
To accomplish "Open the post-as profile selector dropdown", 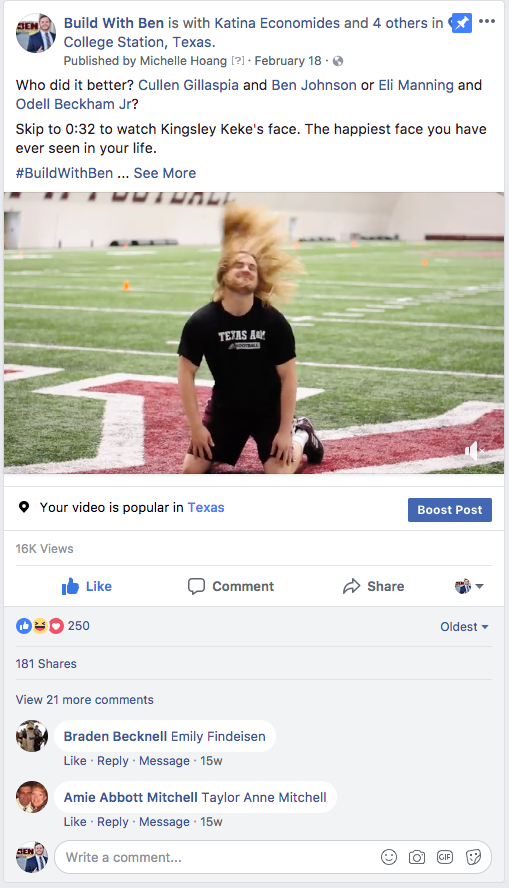I will tap(469, 586).
